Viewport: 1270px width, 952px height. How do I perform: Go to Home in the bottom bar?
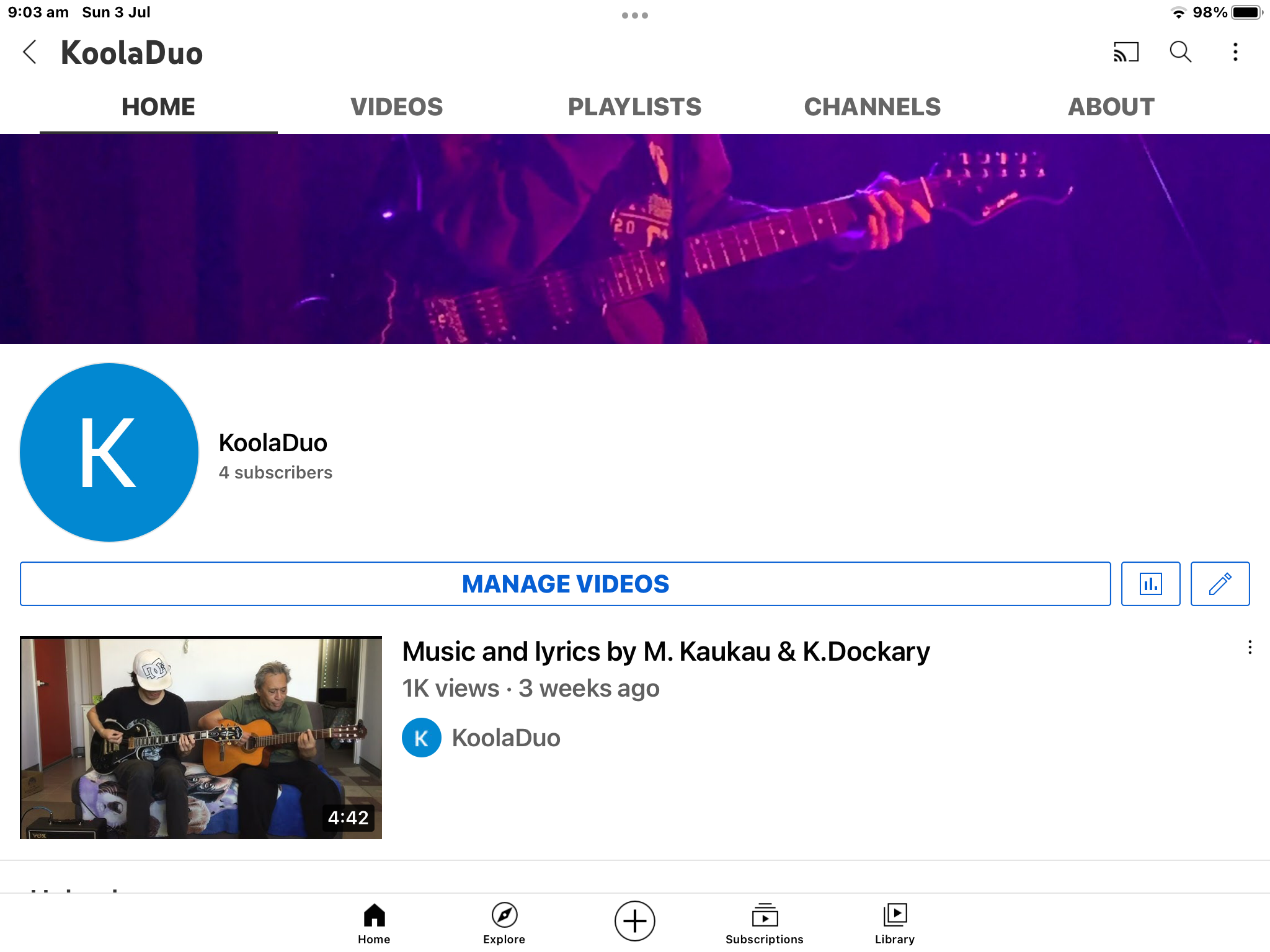pyautogui.click(x=374, y=923)
